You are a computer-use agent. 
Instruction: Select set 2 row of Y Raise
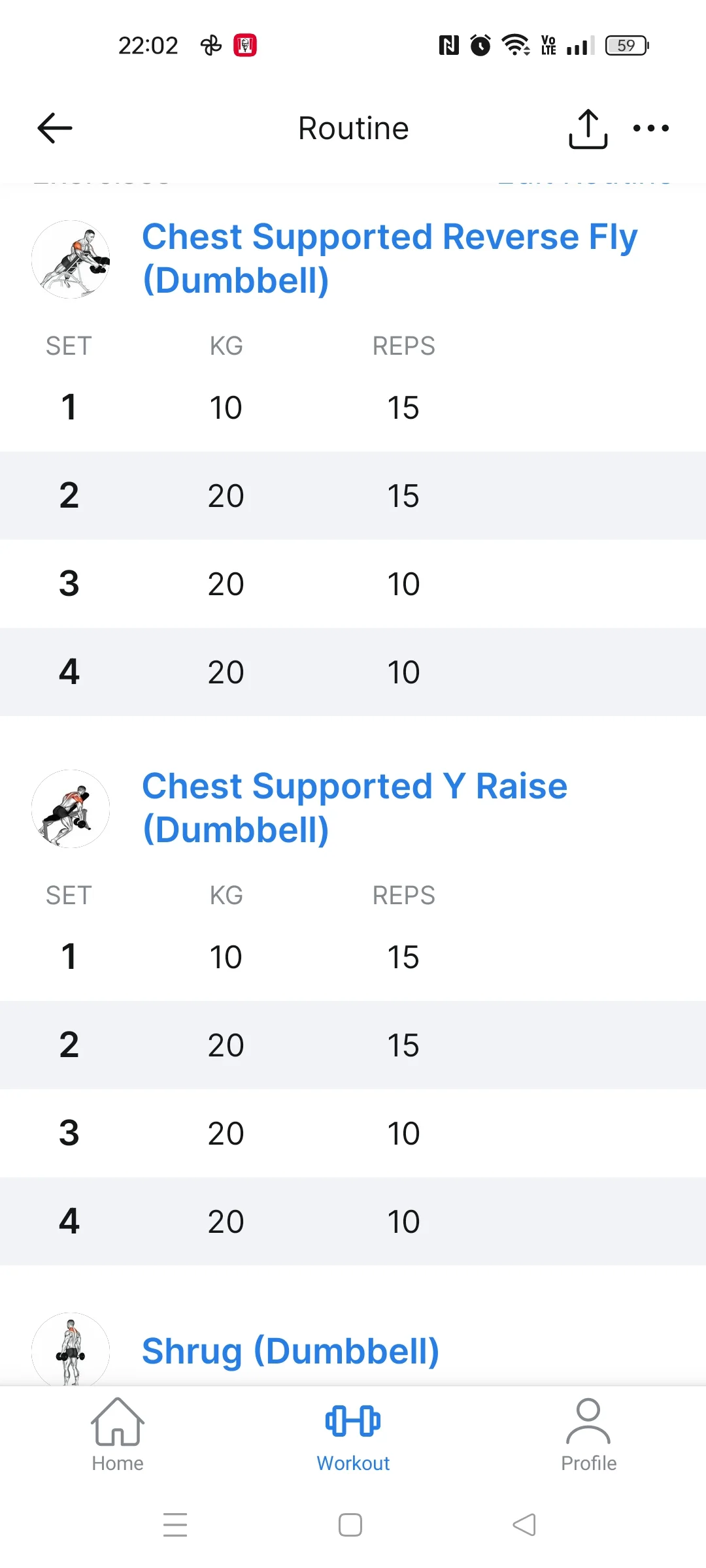tap(353, 1045)
